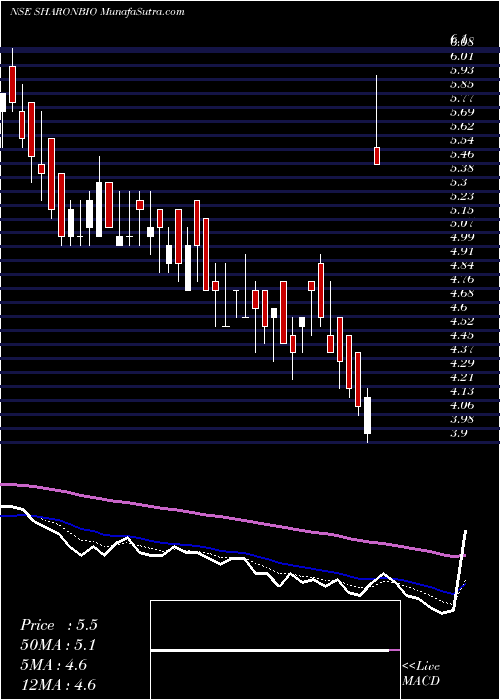Pick the 4.13 axis value
The width and height of the screenshot is (500, 700).
(x=462, y=391)
